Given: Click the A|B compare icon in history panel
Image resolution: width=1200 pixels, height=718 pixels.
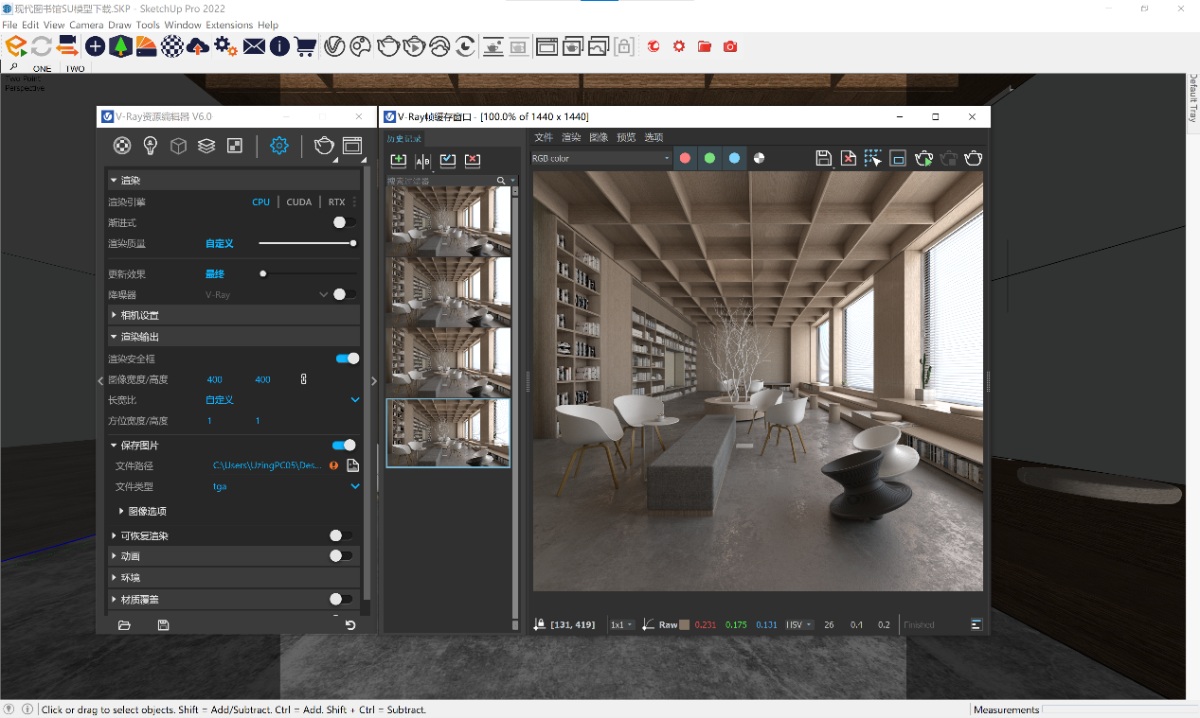Looking at the screenshot, I should point(422,160).
